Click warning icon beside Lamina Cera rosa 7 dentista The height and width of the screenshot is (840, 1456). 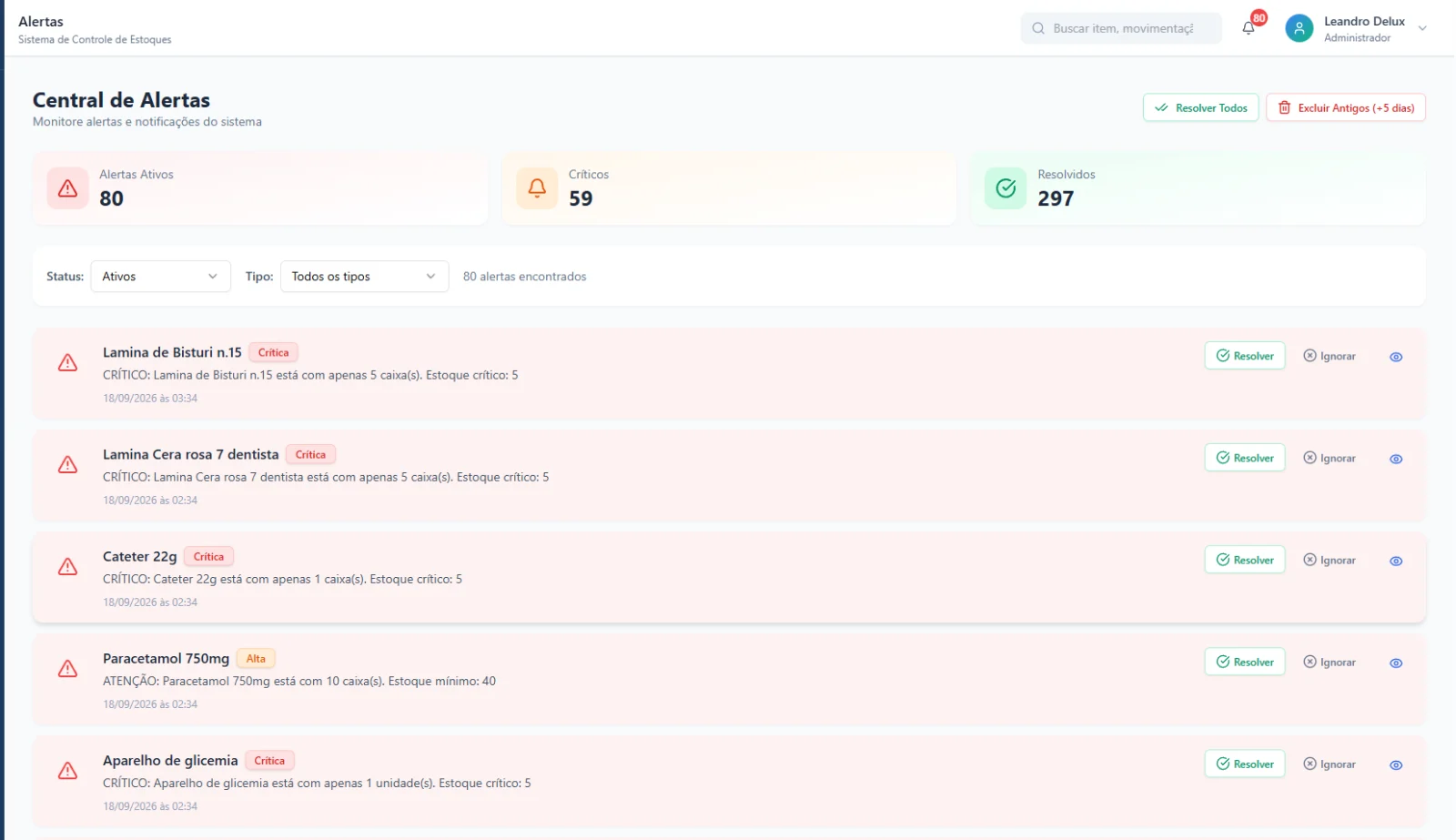67,465
